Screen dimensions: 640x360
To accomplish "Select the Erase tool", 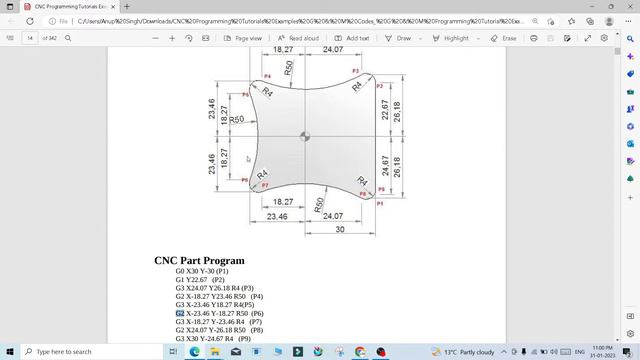I will (x=504, y=38).
